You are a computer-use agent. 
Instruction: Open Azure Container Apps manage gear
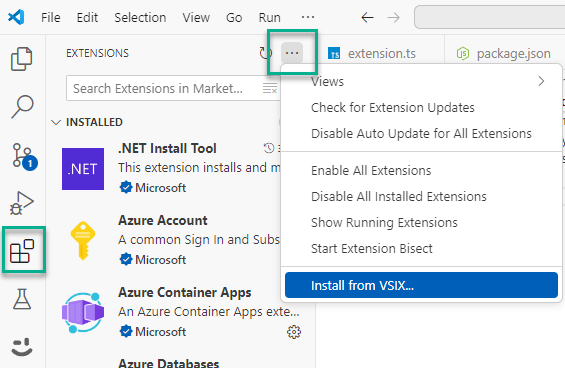(x=294, y=332)
